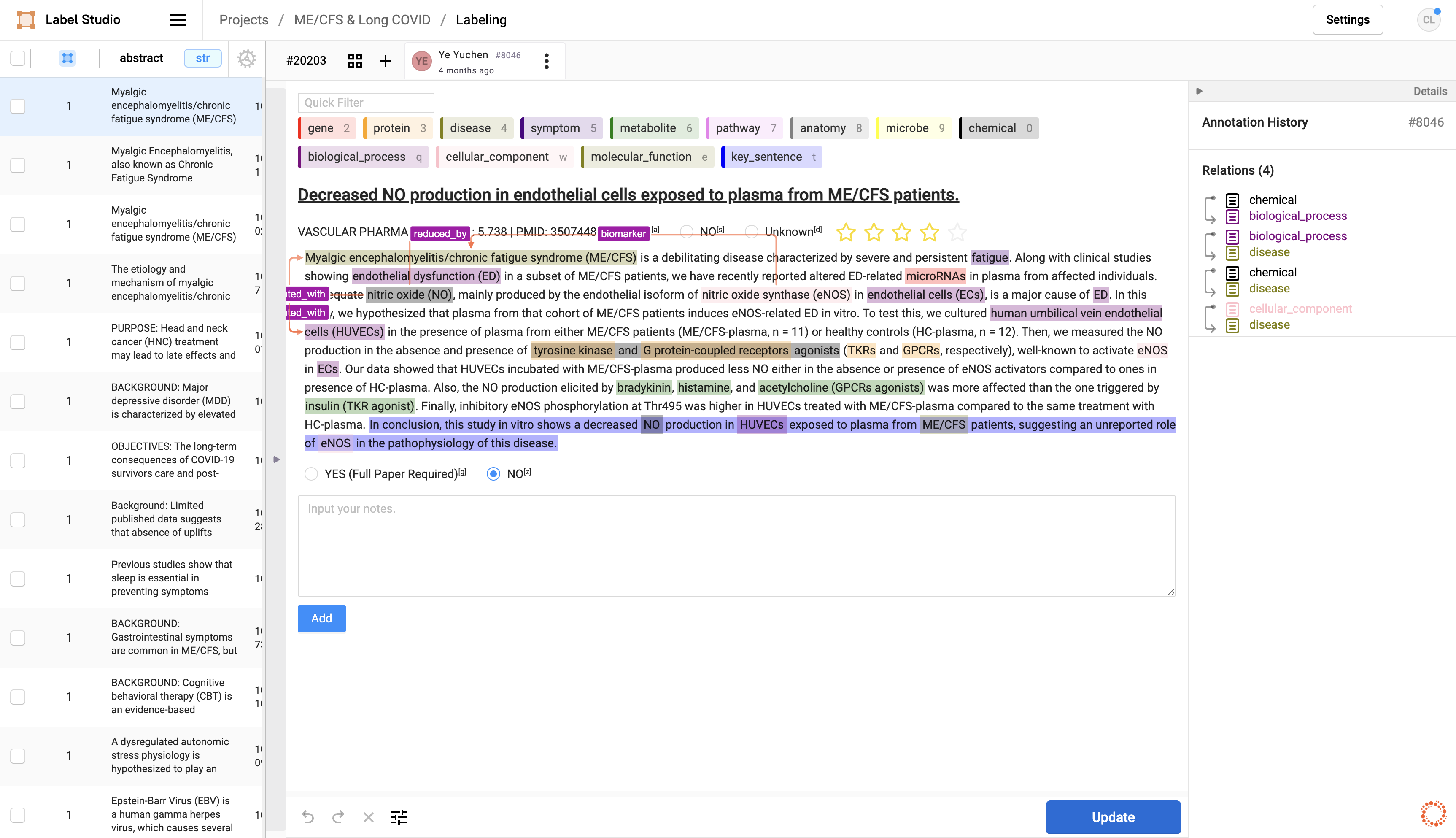Open the hamburger menu beside Label Studio

click(x=177, y=19)
